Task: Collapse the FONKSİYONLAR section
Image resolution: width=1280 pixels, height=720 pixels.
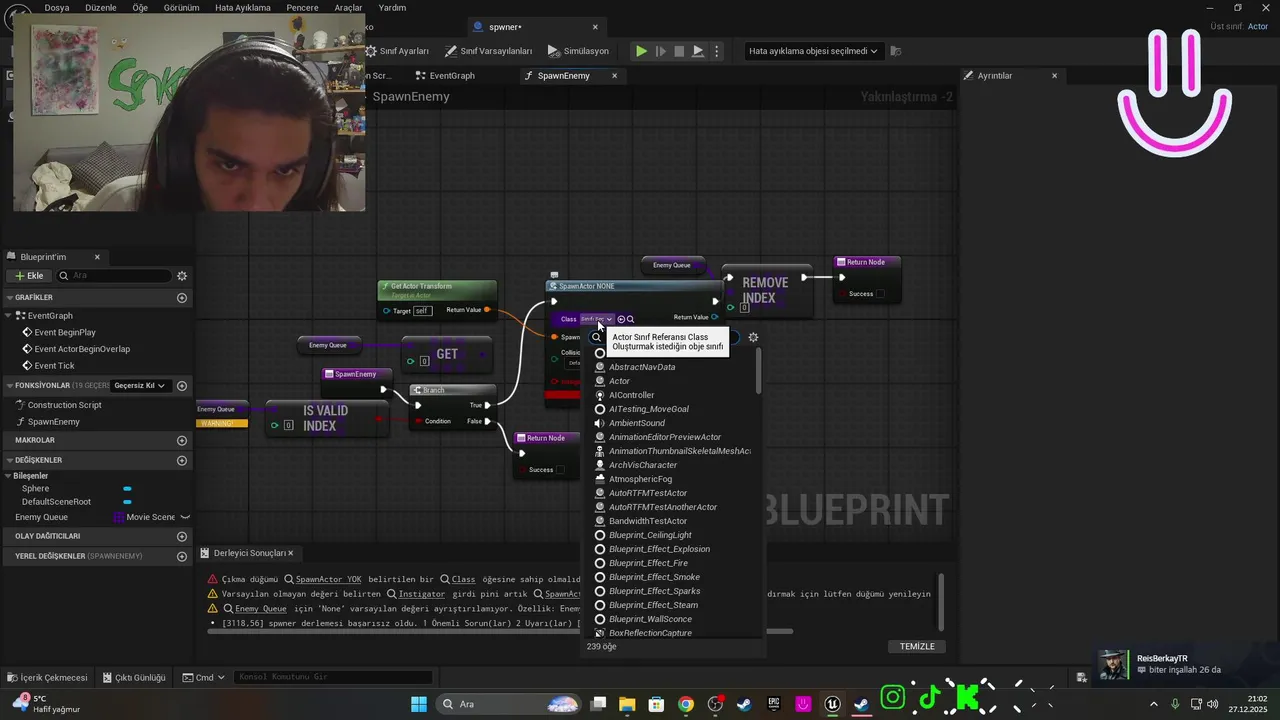Action: coord(9,386)
